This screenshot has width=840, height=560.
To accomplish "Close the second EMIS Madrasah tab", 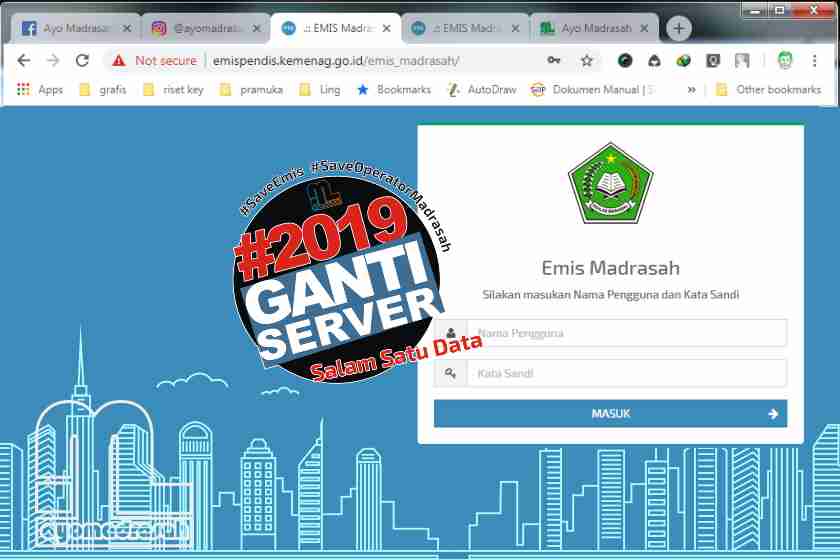I will [x=515, y=28].
